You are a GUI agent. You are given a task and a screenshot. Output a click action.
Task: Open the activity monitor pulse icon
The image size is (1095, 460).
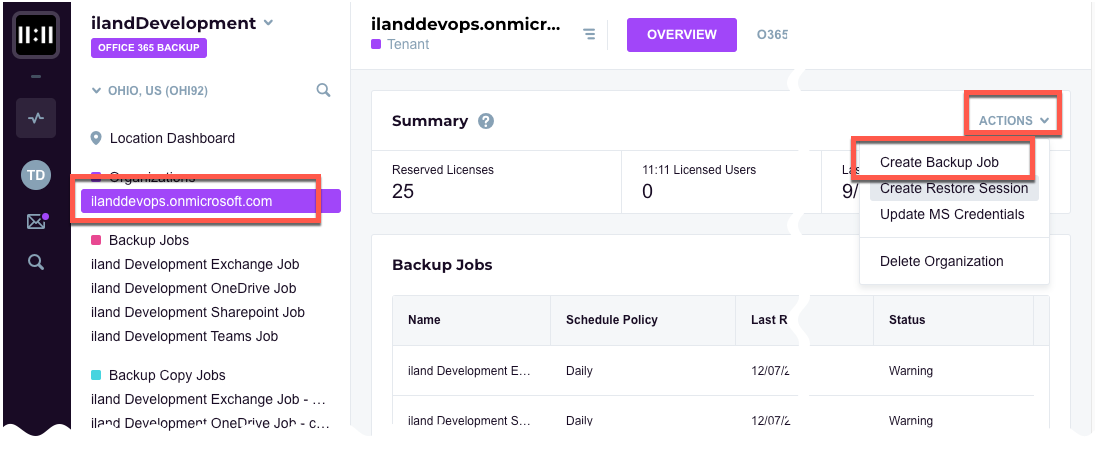tap(36, 118)
